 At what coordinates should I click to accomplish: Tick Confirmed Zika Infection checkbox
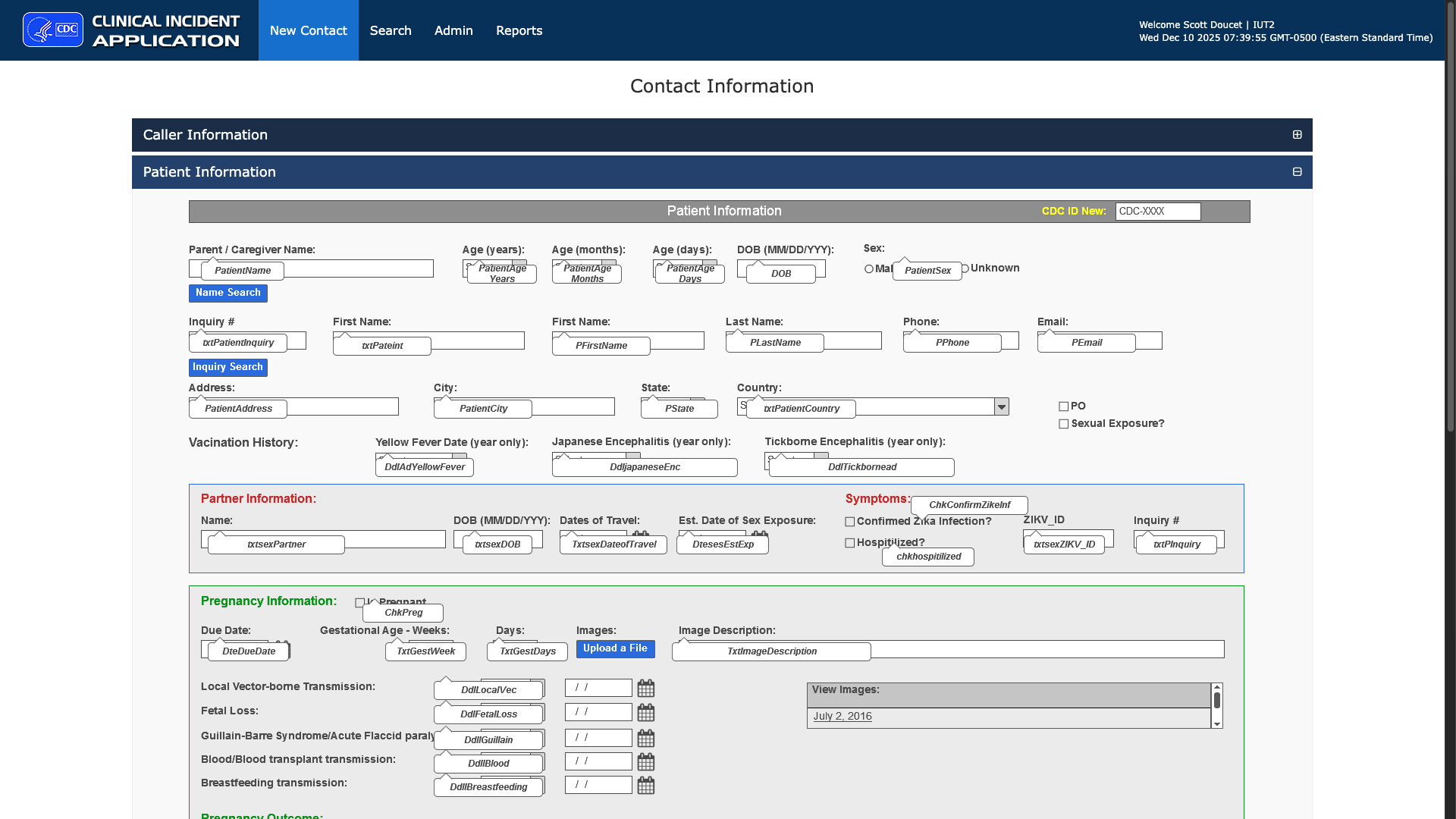849,522
